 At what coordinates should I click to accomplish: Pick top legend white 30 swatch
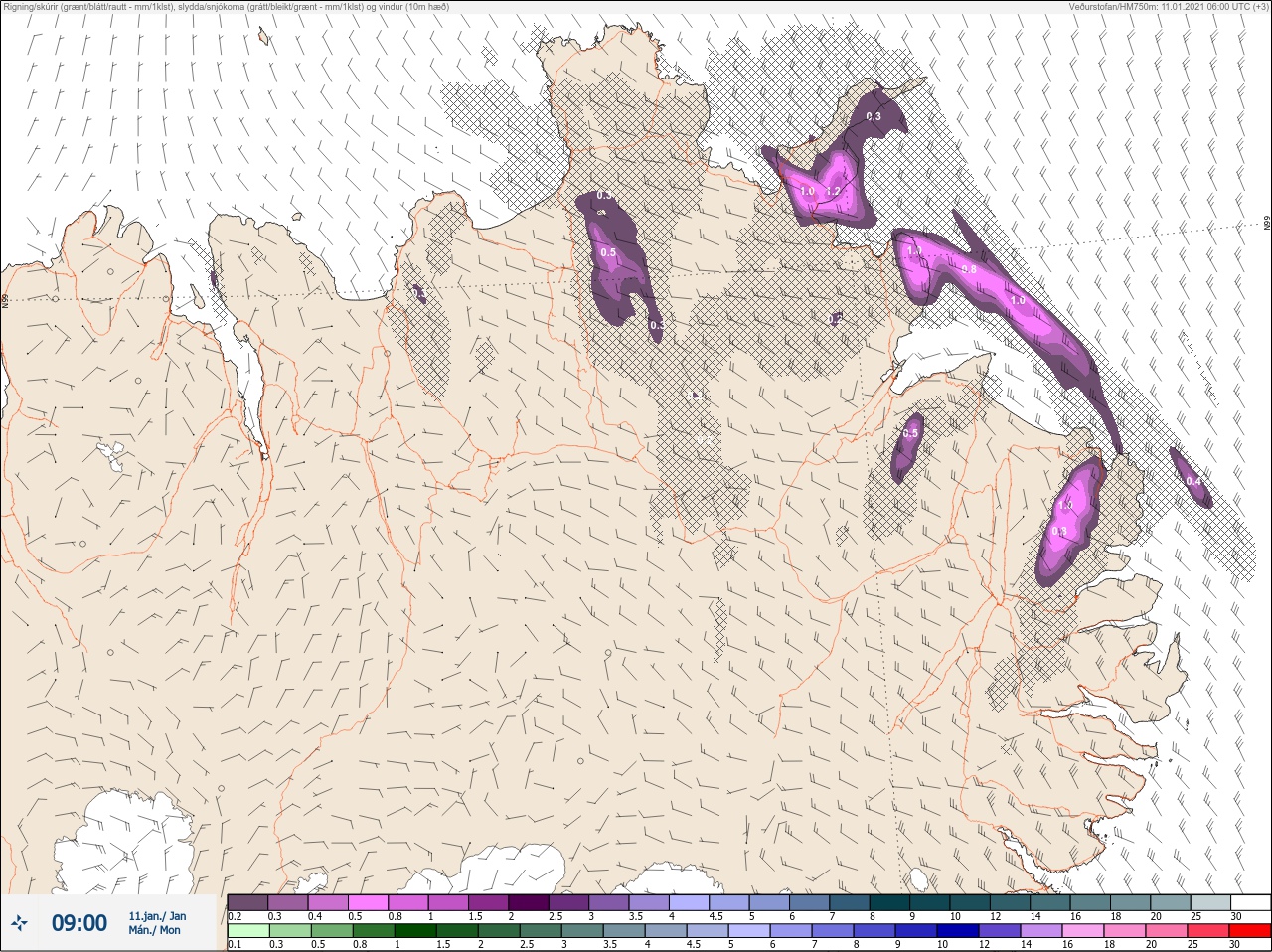click(1250, 902)
